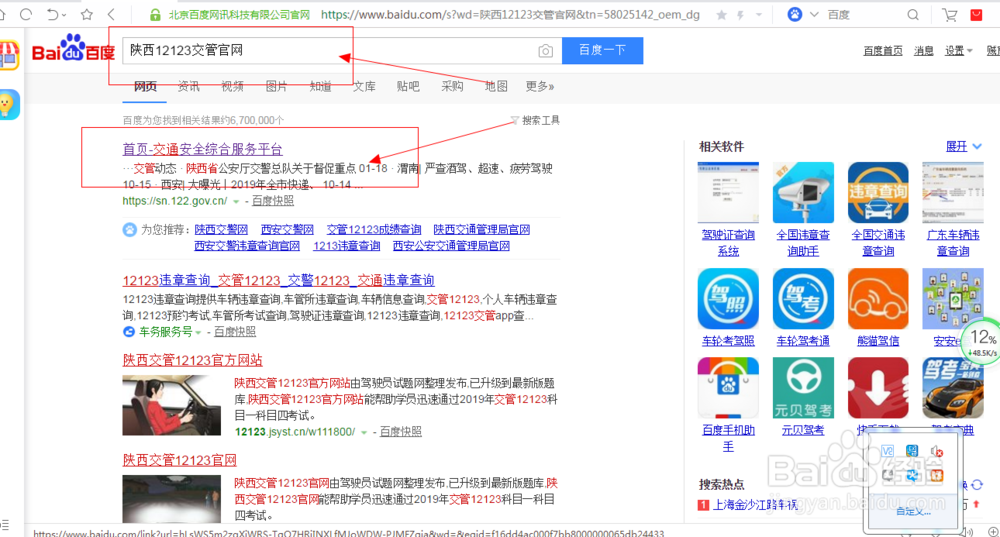Open 百度首页 link in header
Image resolution: width=1000 pixels, height=537 pixels.
pos(883,51)
